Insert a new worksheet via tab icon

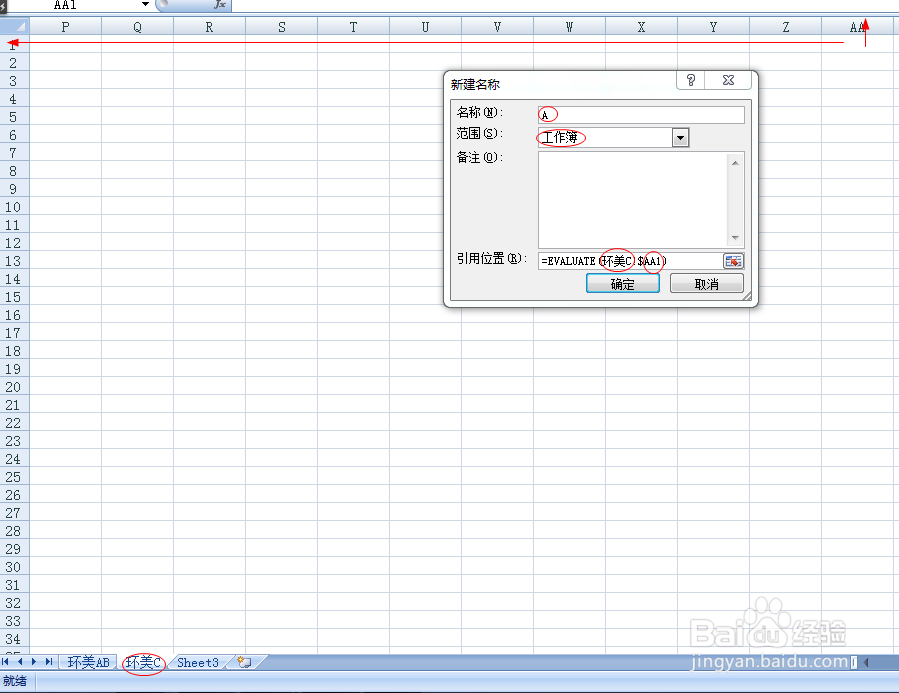click(245, 662)
